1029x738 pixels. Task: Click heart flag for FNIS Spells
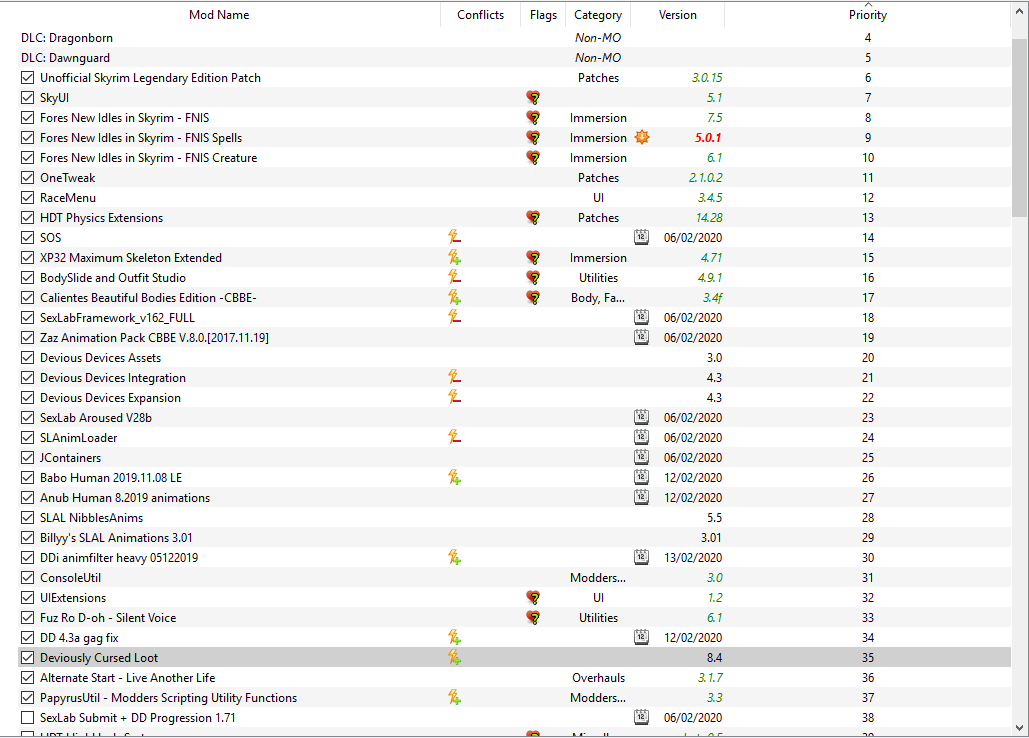click(x=534, y=138)
